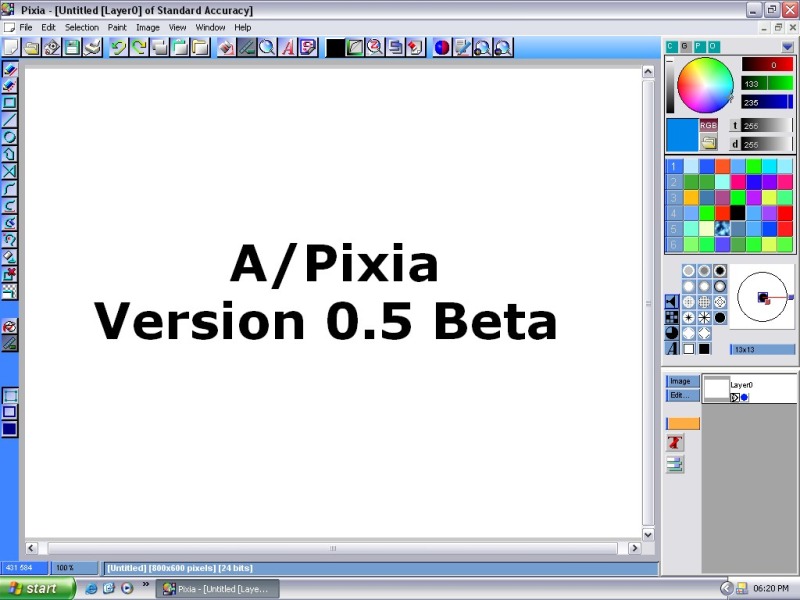The image size is (800, 600).
Task: Redo the action with the green clockwise arrow
Action: tap(139, 47)
